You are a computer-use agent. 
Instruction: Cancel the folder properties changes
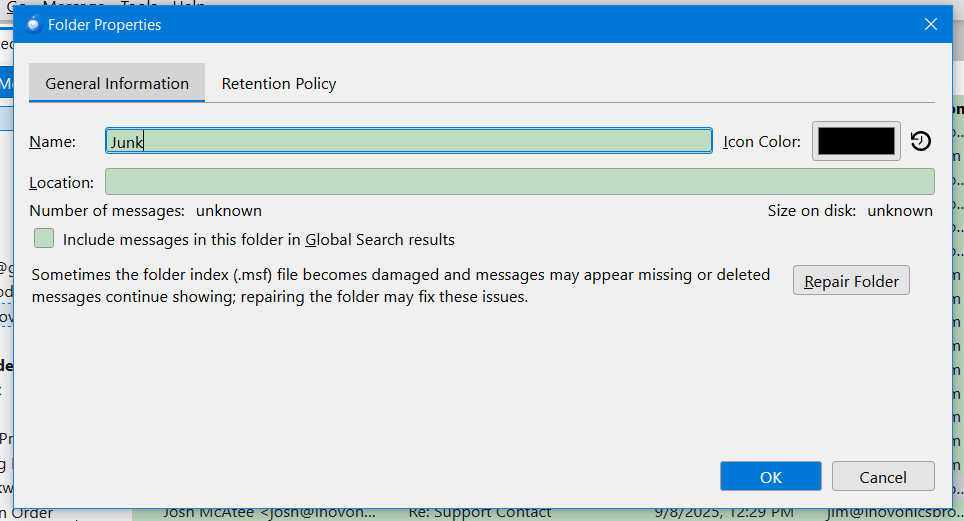click(883, 477)
